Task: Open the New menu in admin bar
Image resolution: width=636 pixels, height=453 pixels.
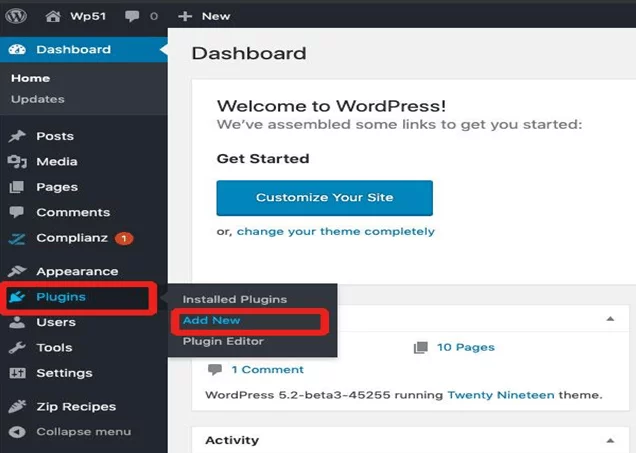Action: click(216, 16)
